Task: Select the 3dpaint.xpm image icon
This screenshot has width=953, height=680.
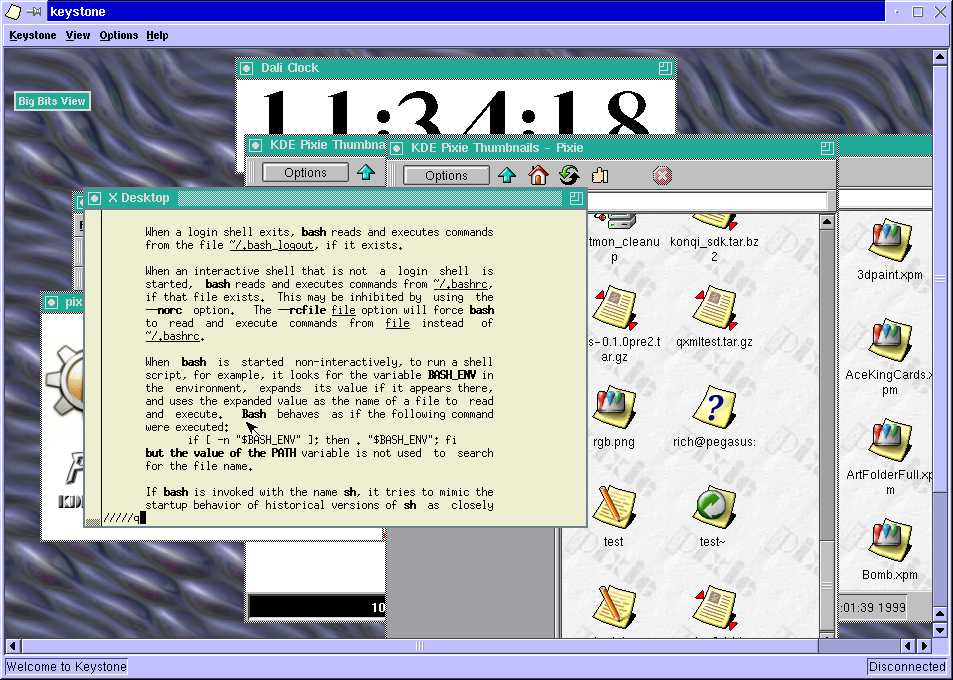Action: (890, 241)
